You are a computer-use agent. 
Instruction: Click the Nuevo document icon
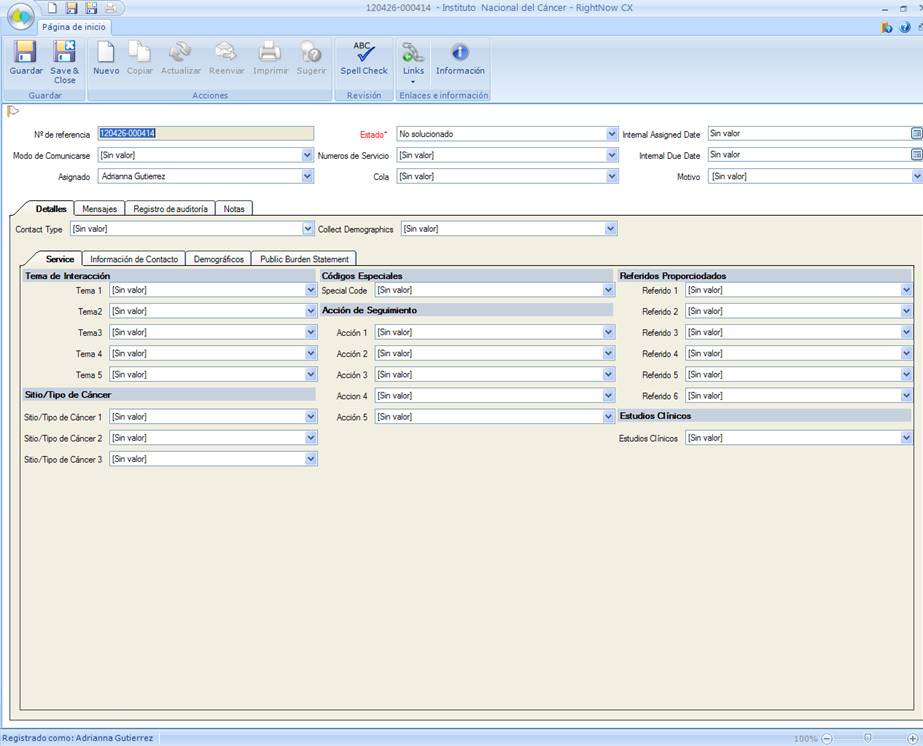tap(106, 58)
